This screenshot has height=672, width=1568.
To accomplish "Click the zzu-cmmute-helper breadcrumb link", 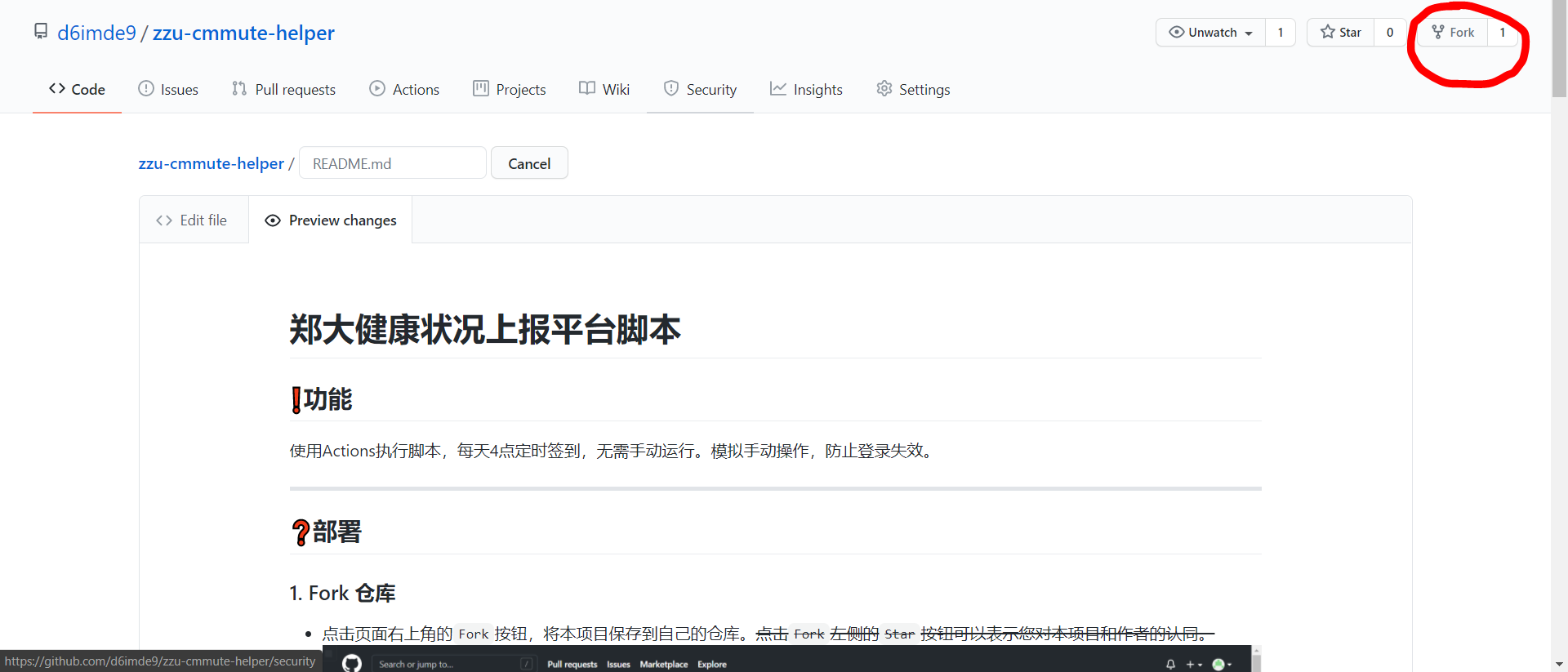I will tap(212, 163).
